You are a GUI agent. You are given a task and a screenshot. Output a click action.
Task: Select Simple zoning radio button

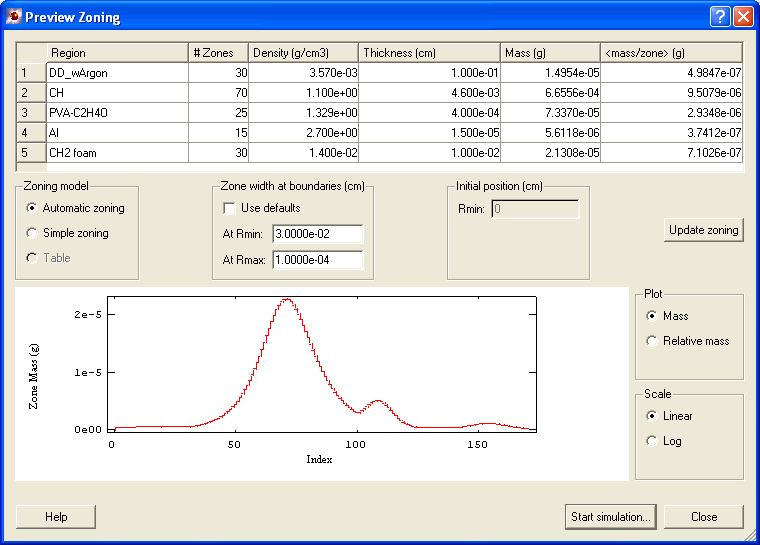[x=33, y=233]
